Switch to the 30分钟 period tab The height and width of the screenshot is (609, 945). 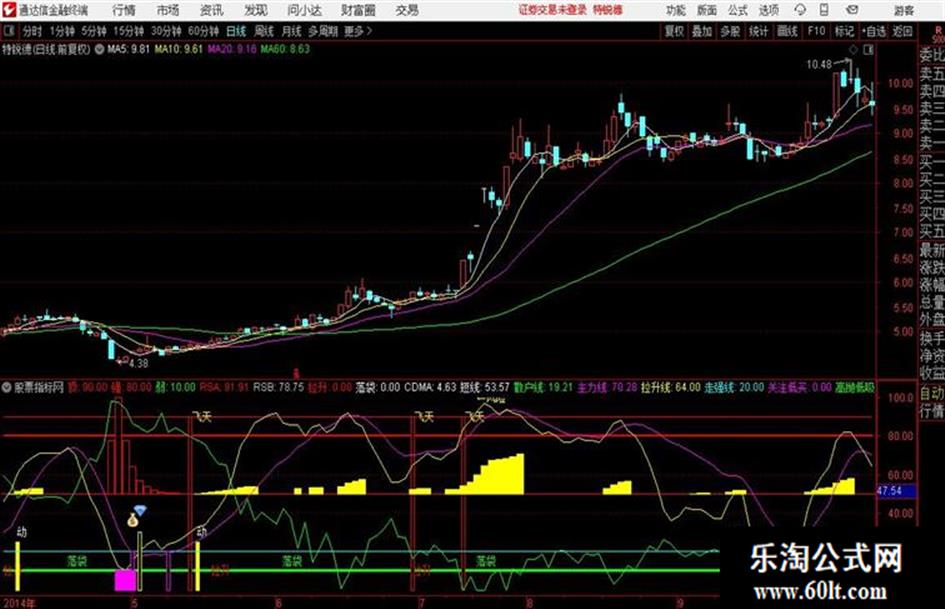click(x=166, y=31)
